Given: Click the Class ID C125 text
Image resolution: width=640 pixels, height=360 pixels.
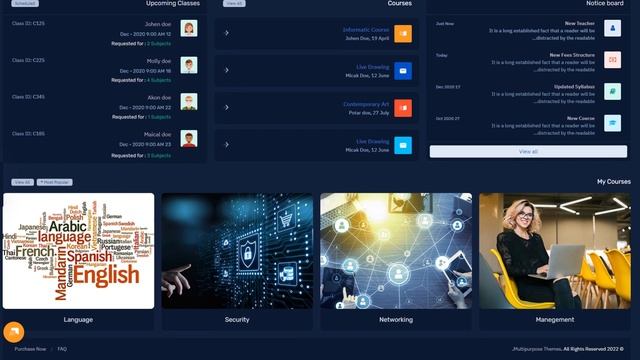Looking at the screenshot, I should (x=28, y=23).
